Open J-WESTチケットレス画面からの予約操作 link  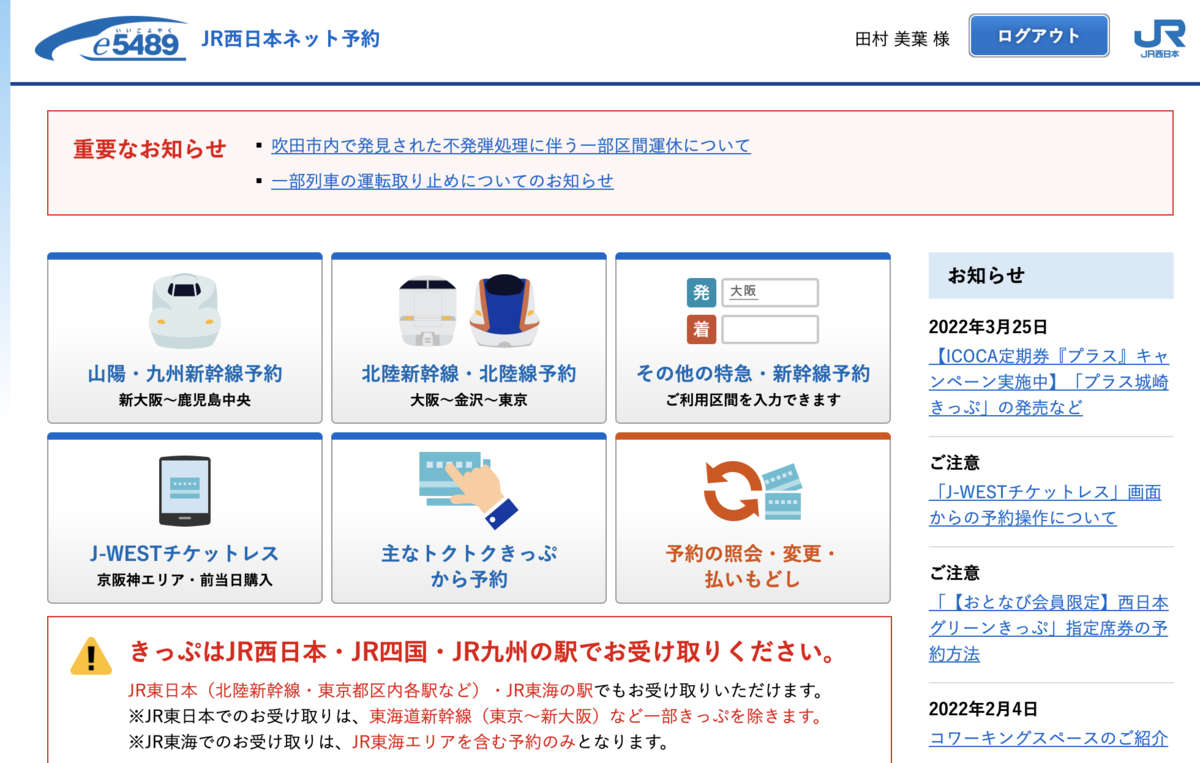(1045, 505)
